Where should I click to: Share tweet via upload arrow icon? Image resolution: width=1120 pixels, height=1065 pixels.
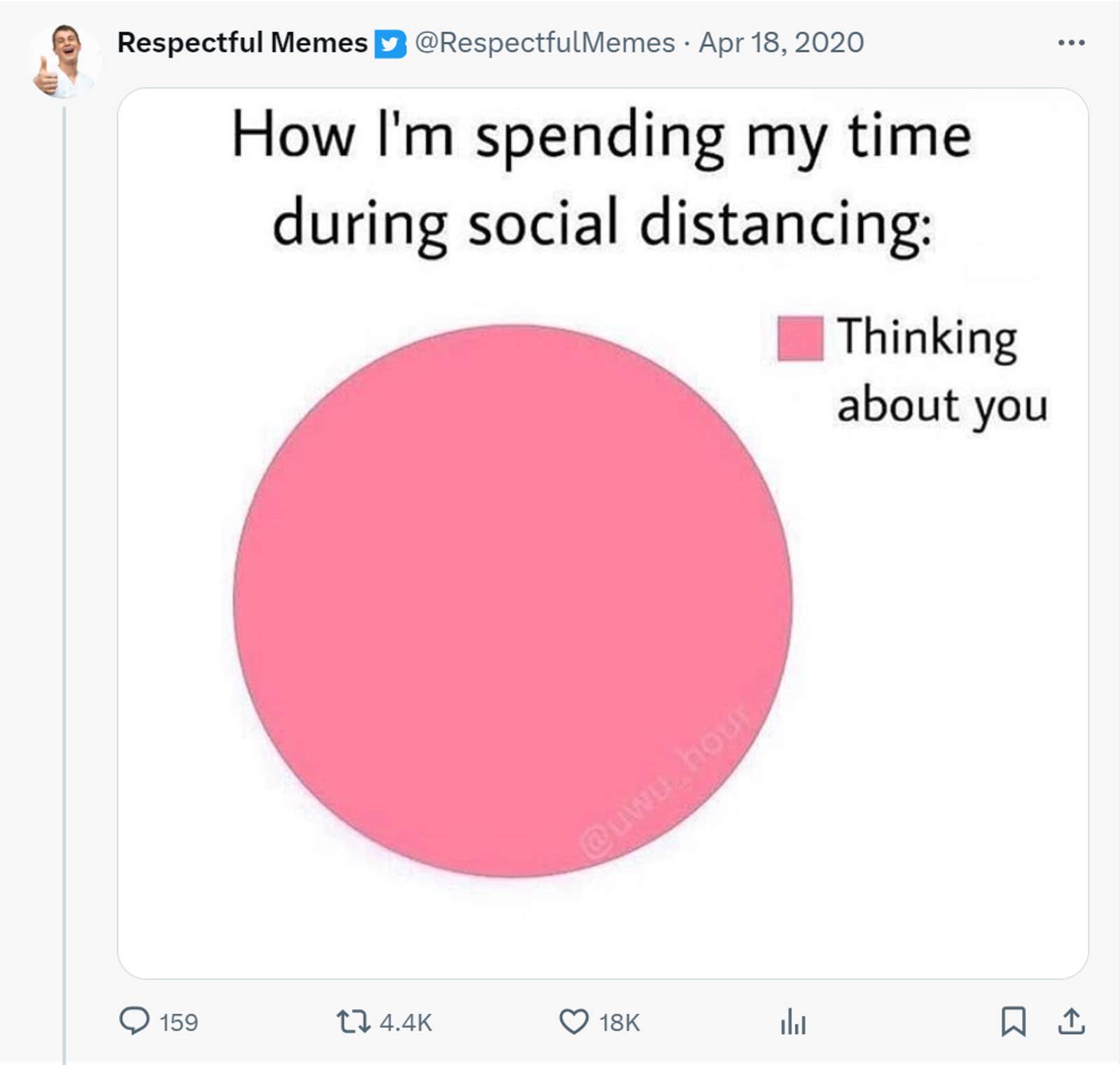tap(1071, 1021)
